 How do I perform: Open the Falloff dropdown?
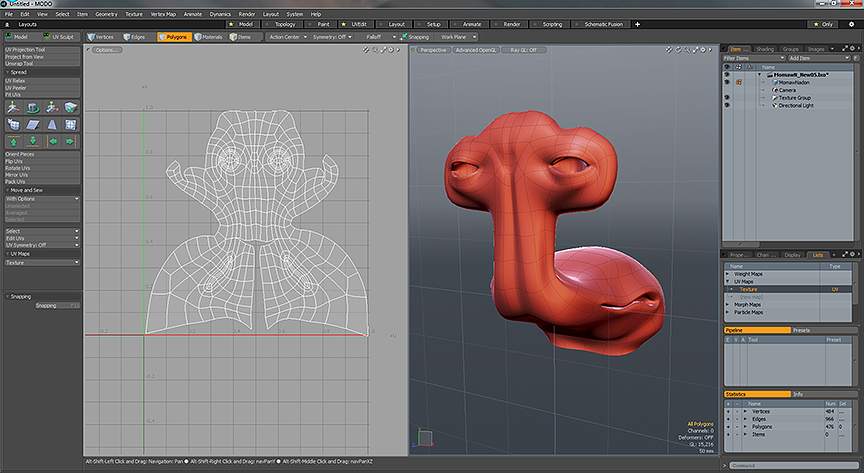[x=377, y=37]
